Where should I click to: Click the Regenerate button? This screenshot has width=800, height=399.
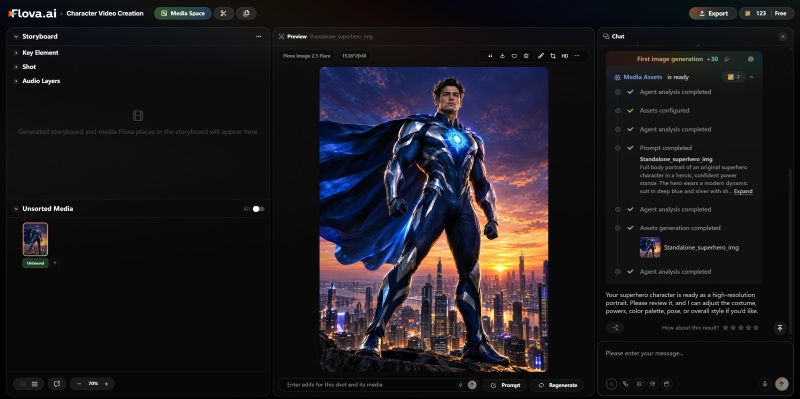tap(557, 385)
